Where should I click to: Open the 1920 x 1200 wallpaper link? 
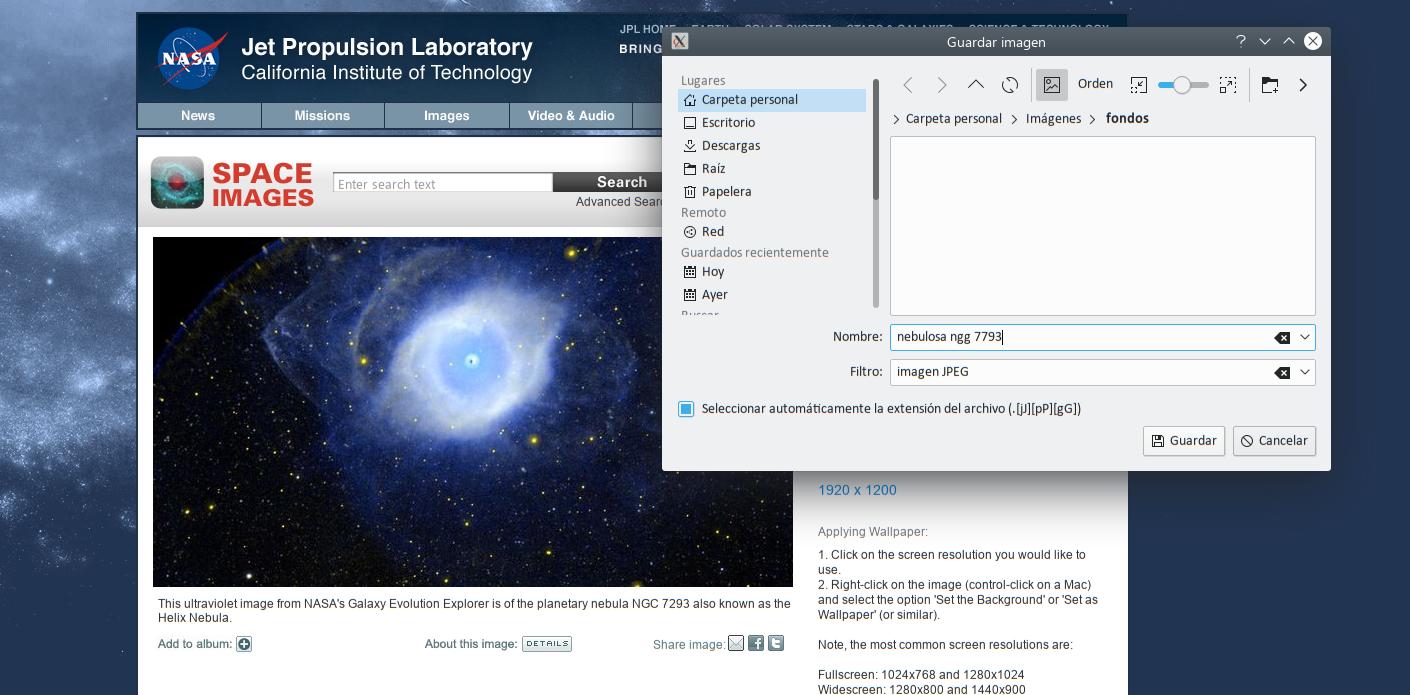pyautogui.click(x=857, y=490)
